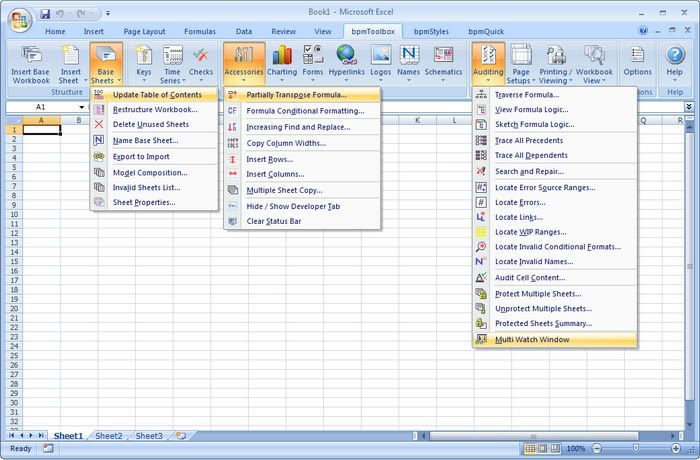Expand the Auditing dropdown button
700x460 pixels.
(488, 64)
